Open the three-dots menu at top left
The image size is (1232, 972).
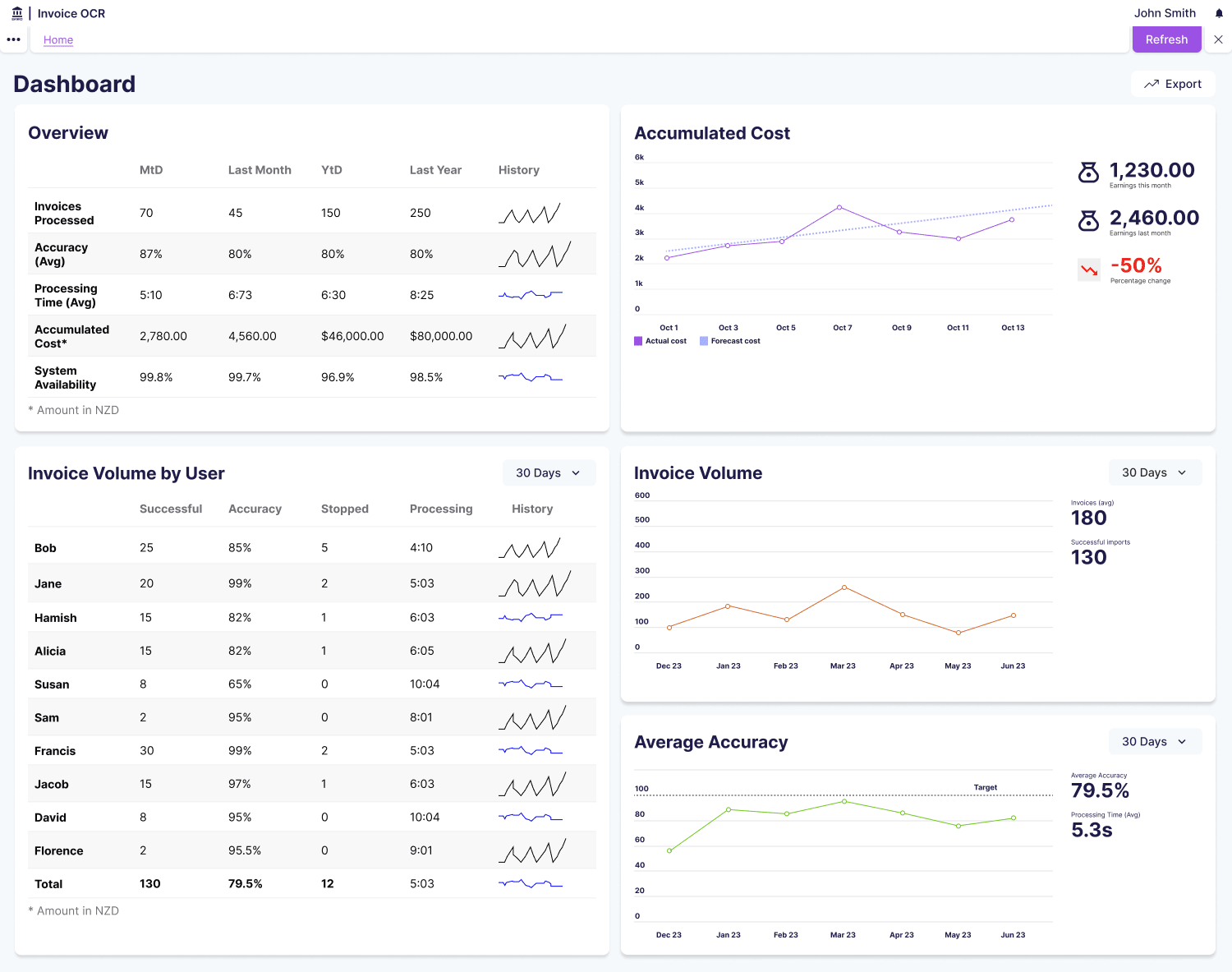click(14, 39)
